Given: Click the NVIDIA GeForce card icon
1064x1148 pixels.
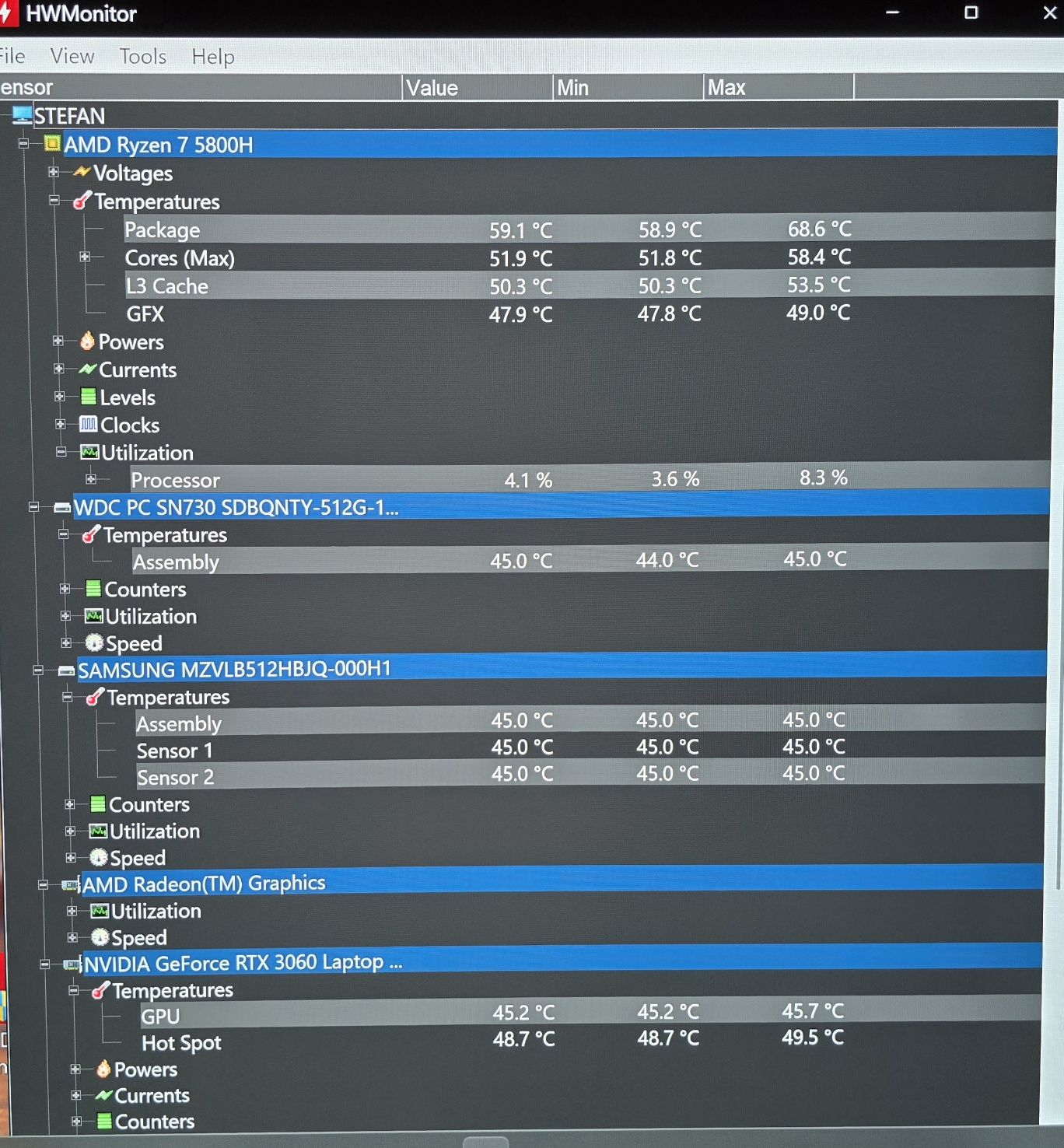Looking at the screenshot, I should [x=72, y=964].
